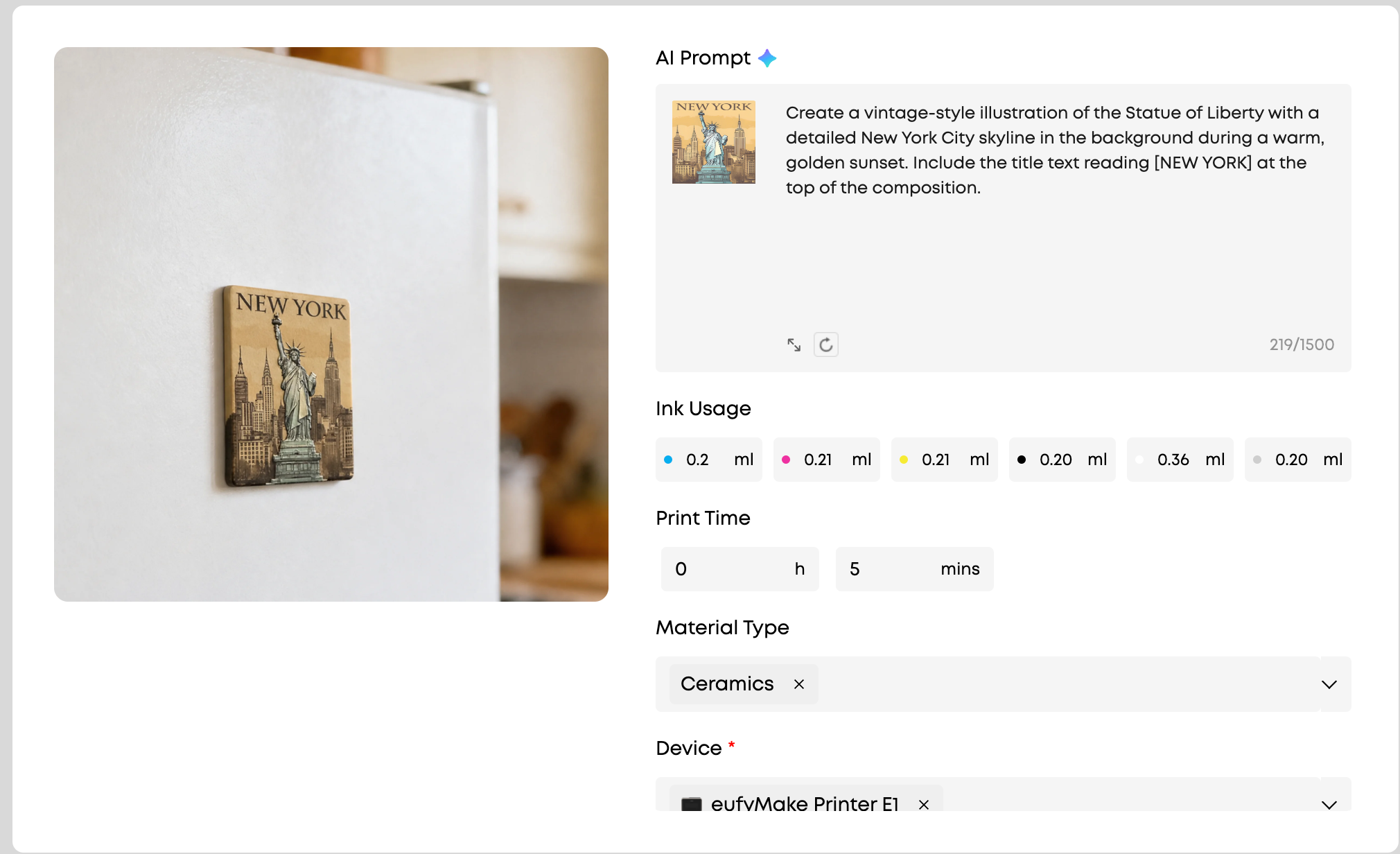Open the fridge magnet preview image
Viewport: 1400px width, 854px height.
click(x=331, y=324)
